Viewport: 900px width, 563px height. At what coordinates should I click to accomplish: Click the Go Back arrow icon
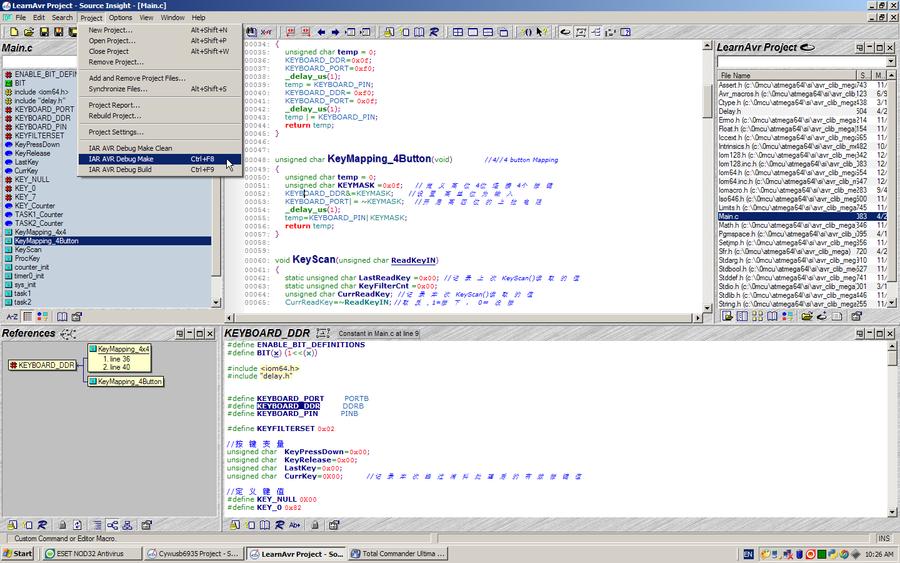click(320, 32)
